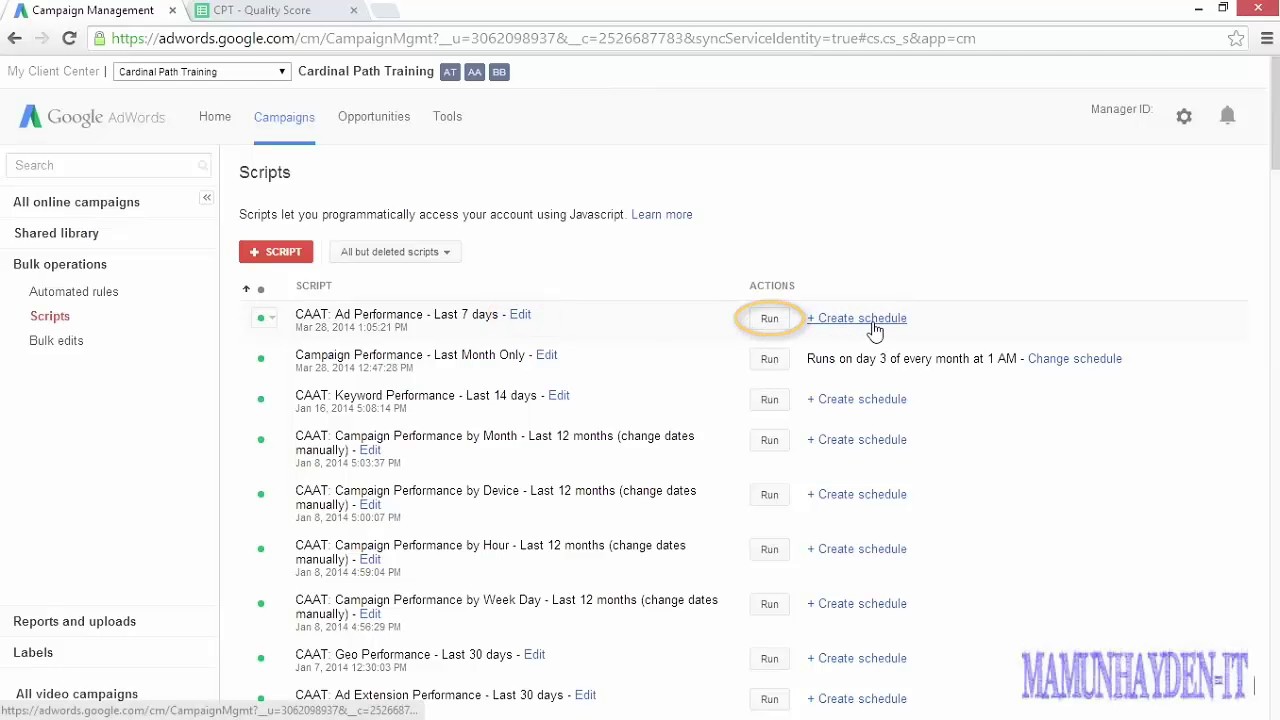Open Automated rules under Bulk operations
The height and width of the screenshot is (720, 1280).
tap(74, 292)
